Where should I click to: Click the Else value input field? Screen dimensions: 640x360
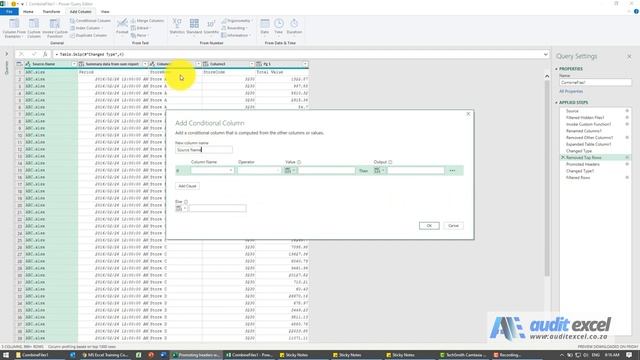point(217,209)
